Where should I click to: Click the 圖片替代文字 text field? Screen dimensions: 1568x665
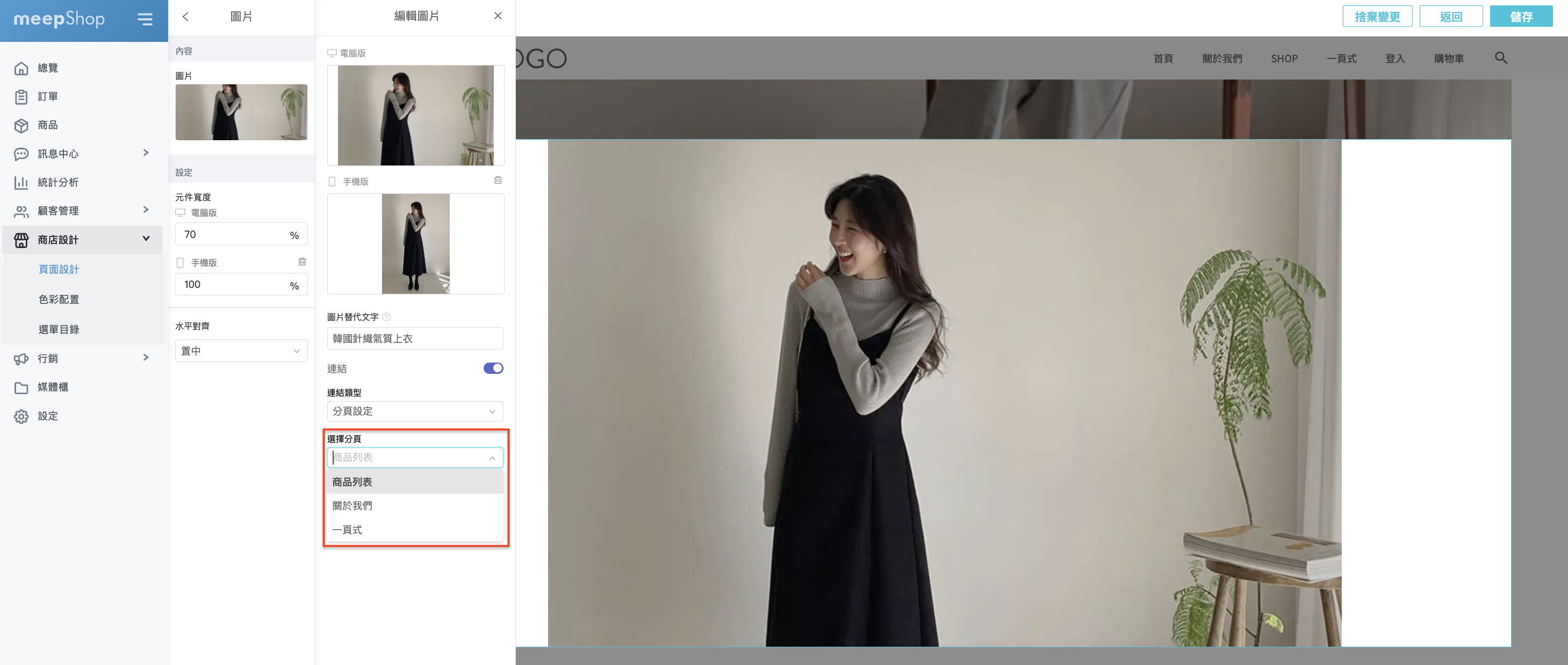coord(414,338)
